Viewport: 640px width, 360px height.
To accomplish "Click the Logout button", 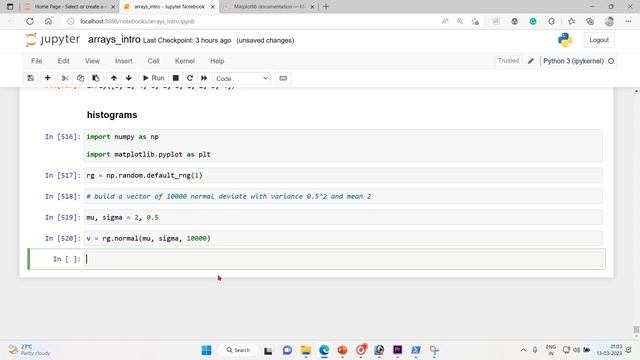I will point(599,40).
